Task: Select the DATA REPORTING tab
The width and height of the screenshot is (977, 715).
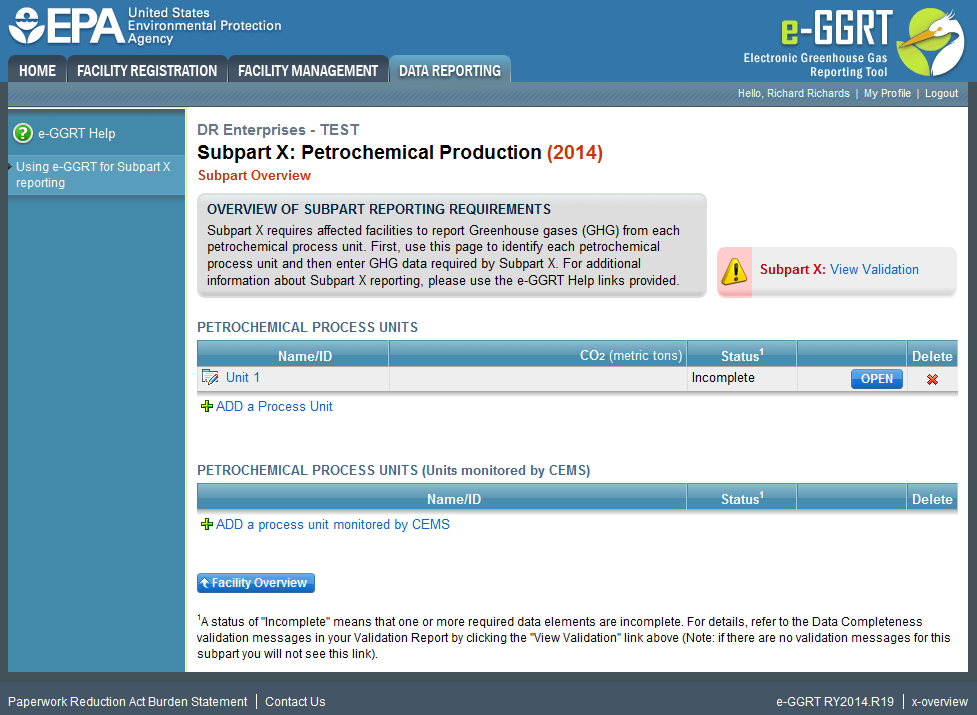Action: point(450,70)
